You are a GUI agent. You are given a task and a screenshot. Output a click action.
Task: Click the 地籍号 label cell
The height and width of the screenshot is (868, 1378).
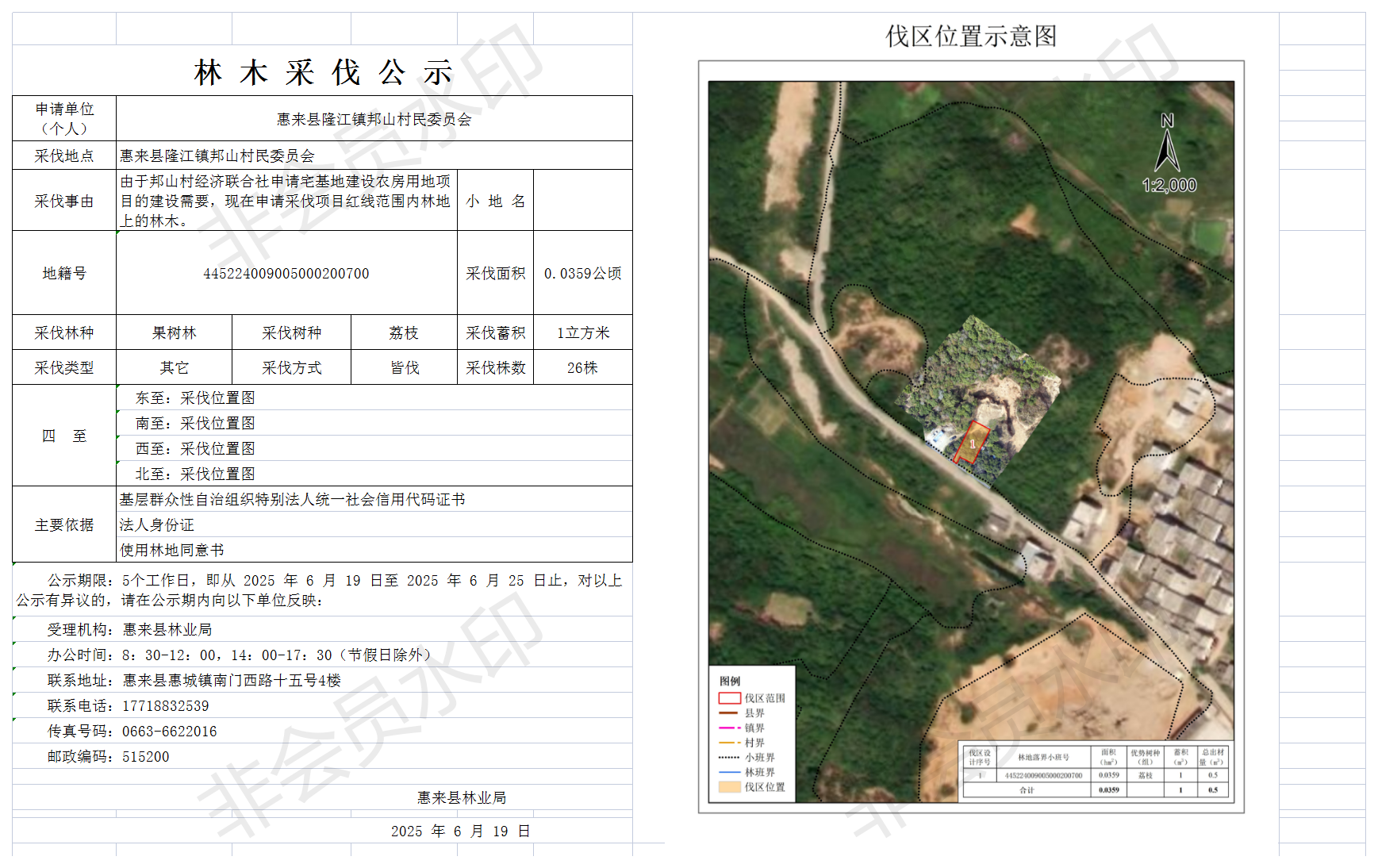[64, 273]
